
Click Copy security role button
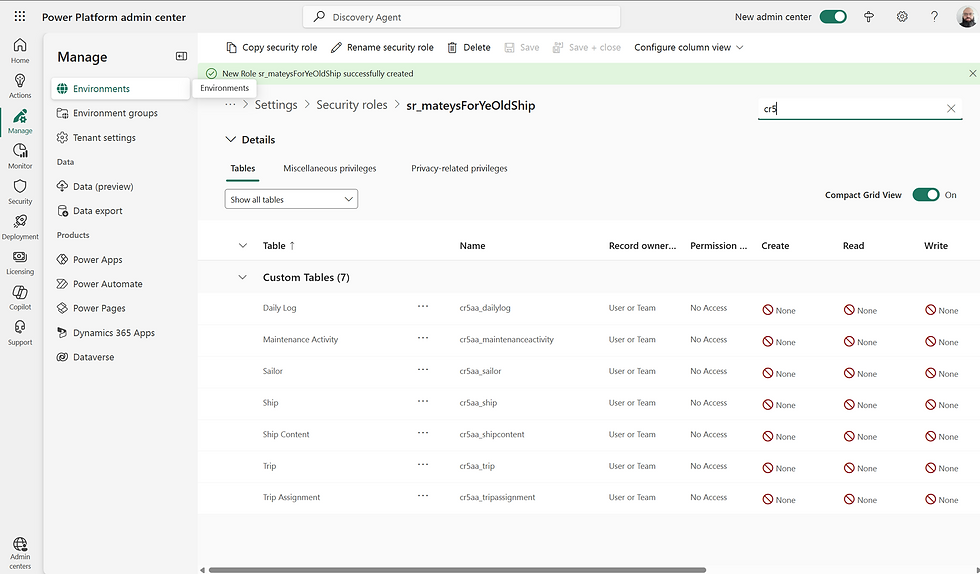click(x=271, y=48)
